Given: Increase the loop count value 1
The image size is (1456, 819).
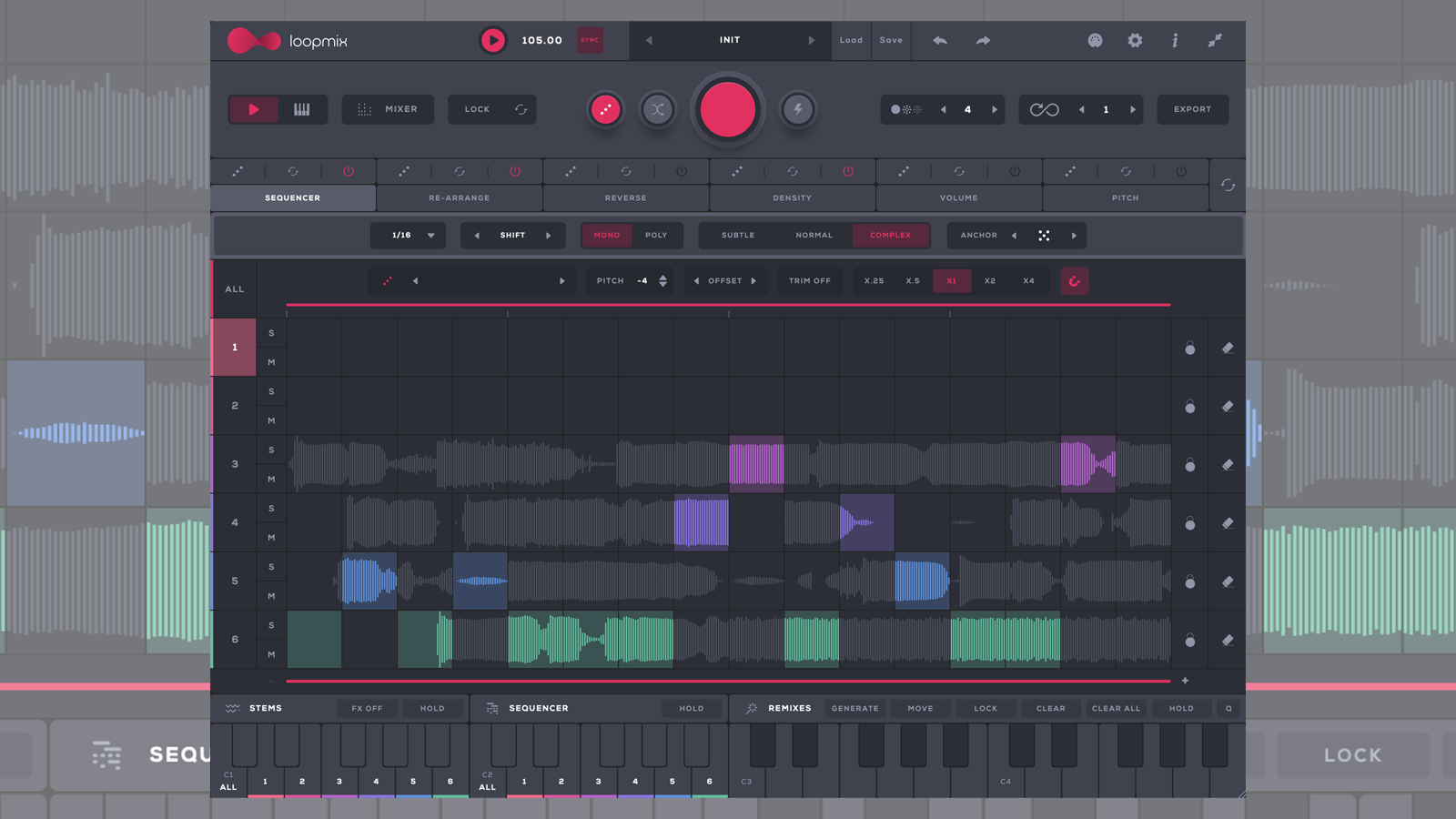Looking at the screenshot, I should coord(1133,109).
